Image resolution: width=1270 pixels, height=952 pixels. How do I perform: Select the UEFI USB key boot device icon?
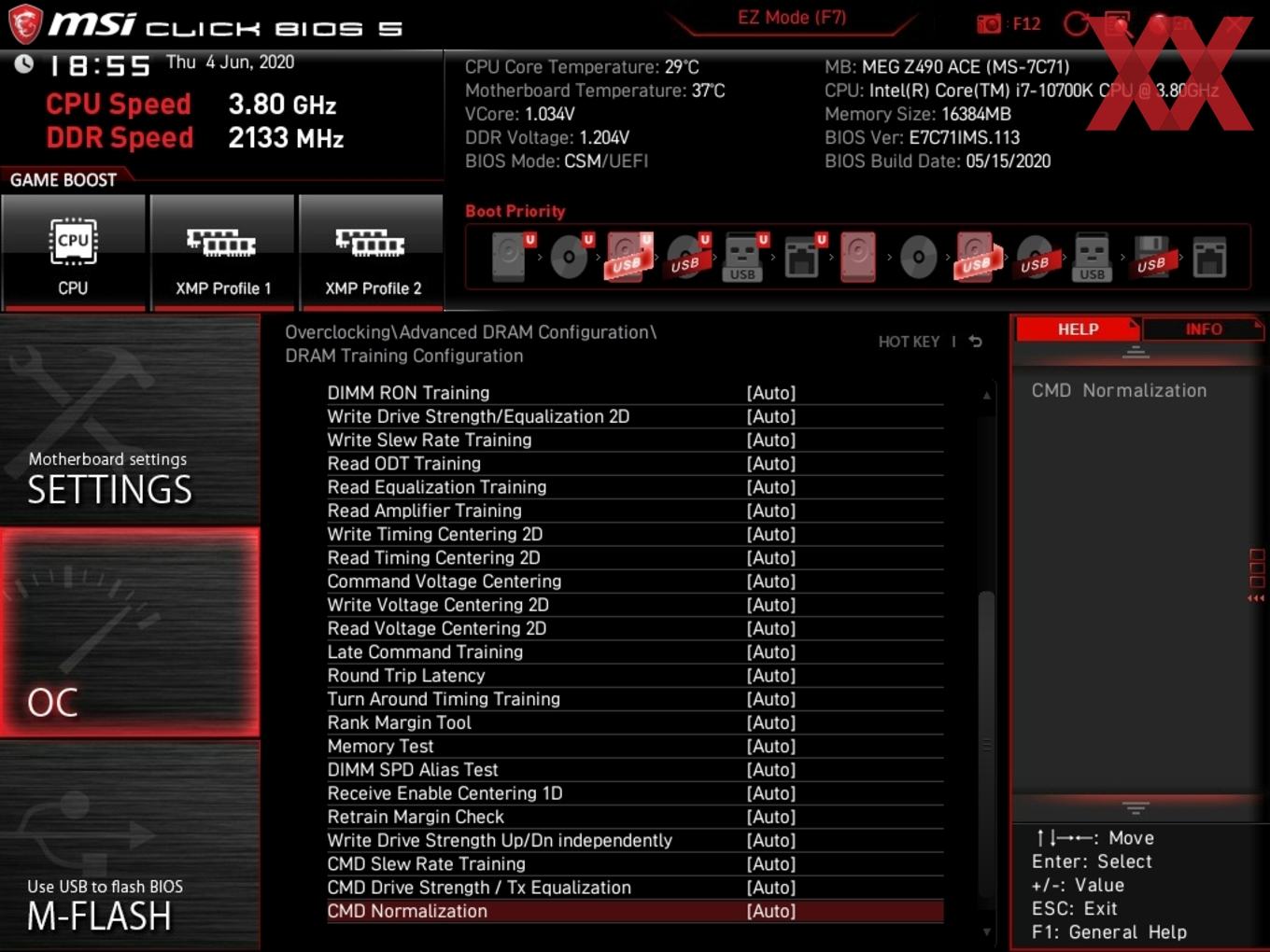745,257
